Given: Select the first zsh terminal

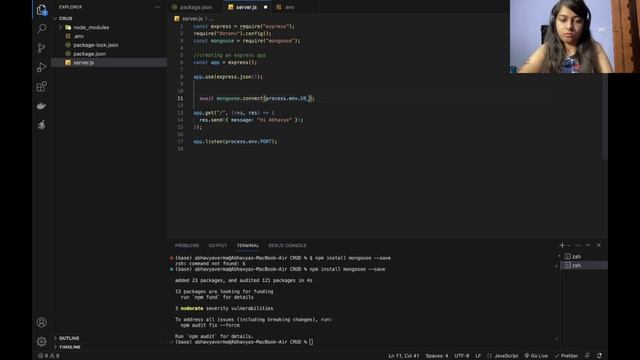Looking at the screenshot, I should (x=584, y=256).
